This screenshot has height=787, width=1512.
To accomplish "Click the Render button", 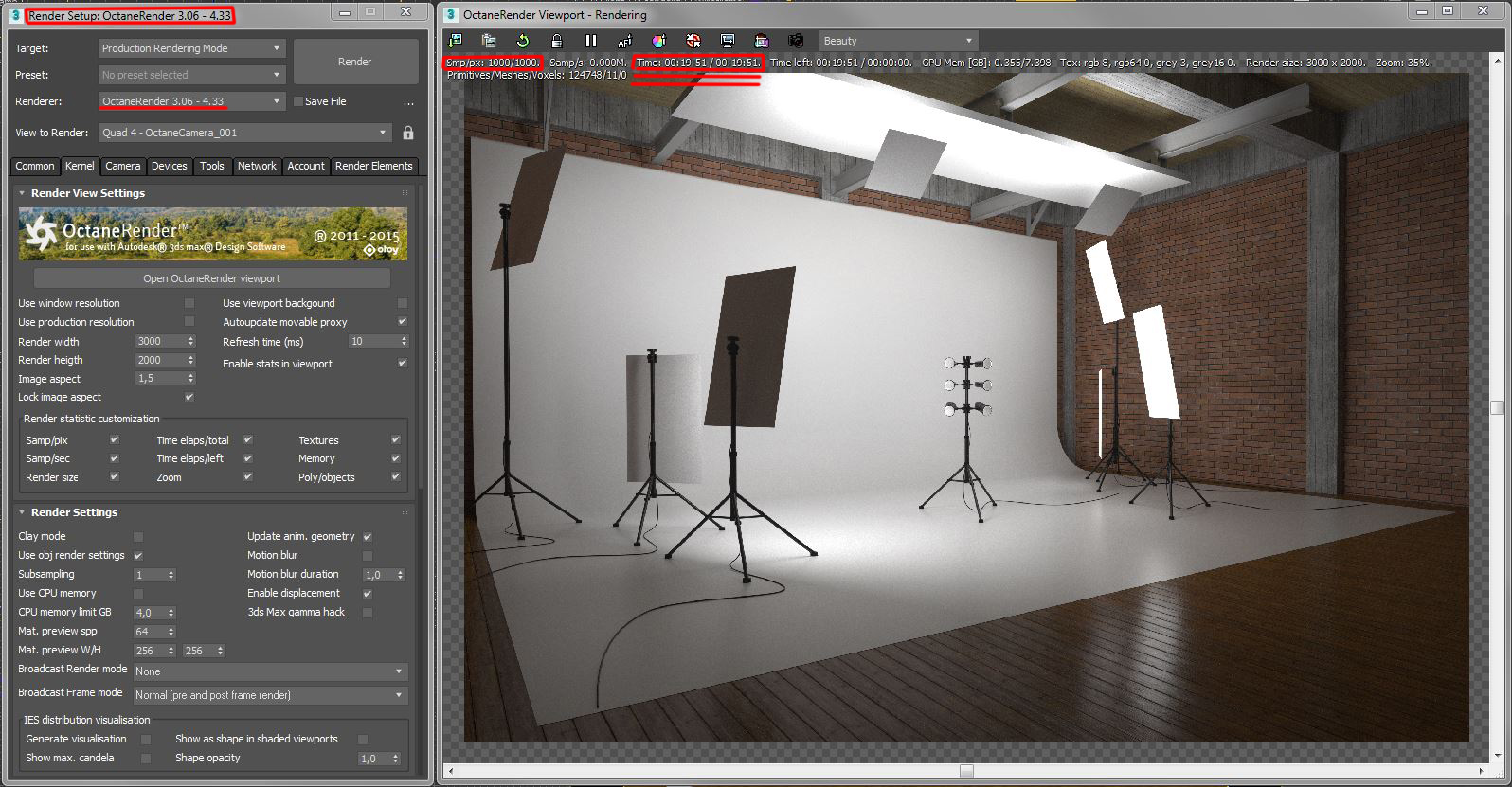I will point(355,62).
